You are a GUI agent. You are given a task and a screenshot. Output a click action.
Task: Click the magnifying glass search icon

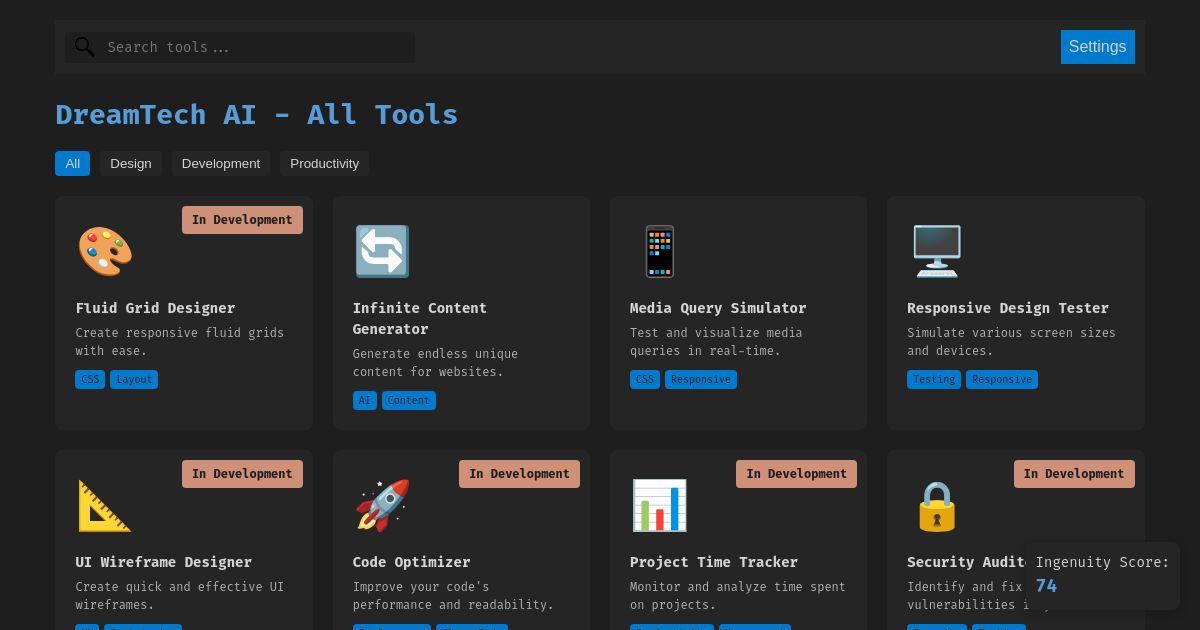pyautogui.click(x=85, y=47)
